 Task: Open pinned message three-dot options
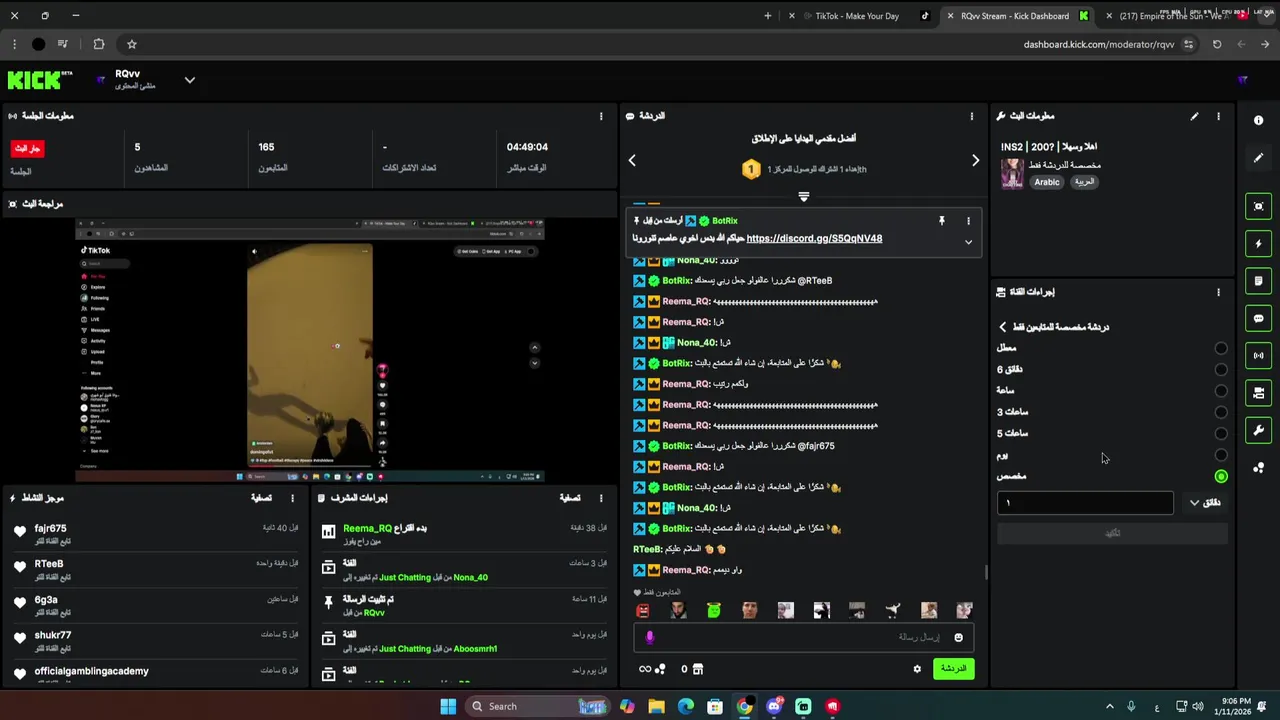pyautogui.click(x=968, y=220)
